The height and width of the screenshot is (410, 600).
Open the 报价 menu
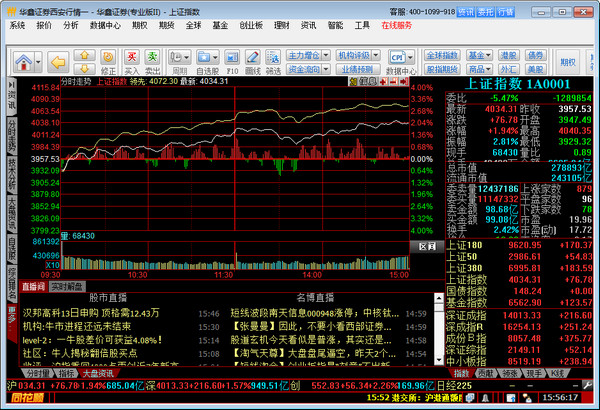[x=44, y=25]
